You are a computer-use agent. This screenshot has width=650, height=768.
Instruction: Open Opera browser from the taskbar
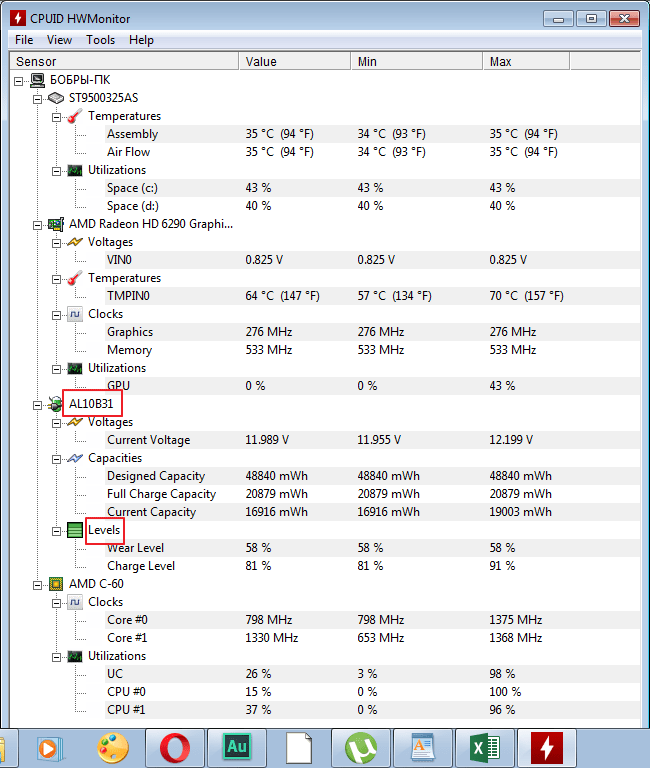pos(175,748)
